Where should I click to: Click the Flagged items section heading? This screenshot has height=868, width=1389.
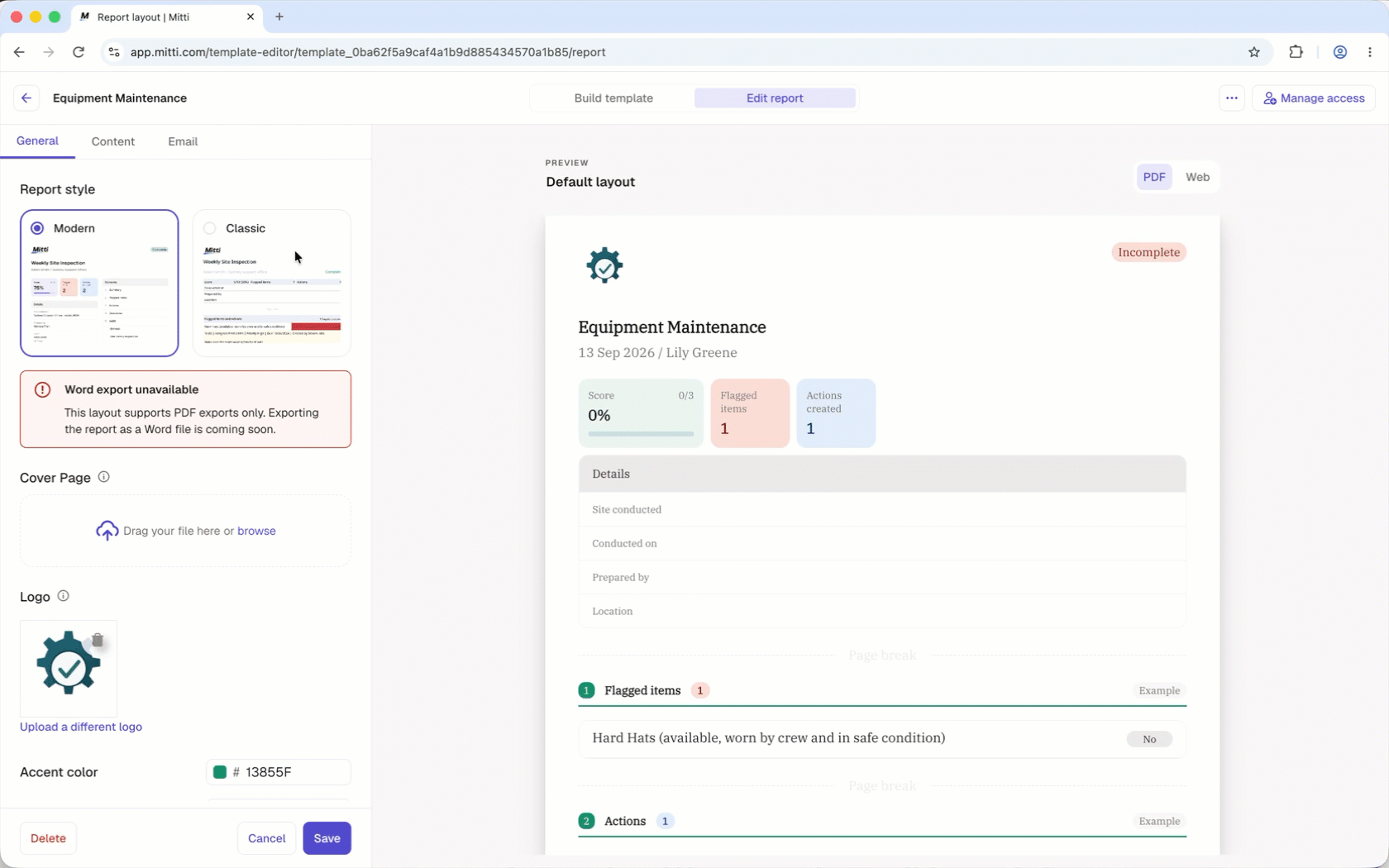click(642, 690)
